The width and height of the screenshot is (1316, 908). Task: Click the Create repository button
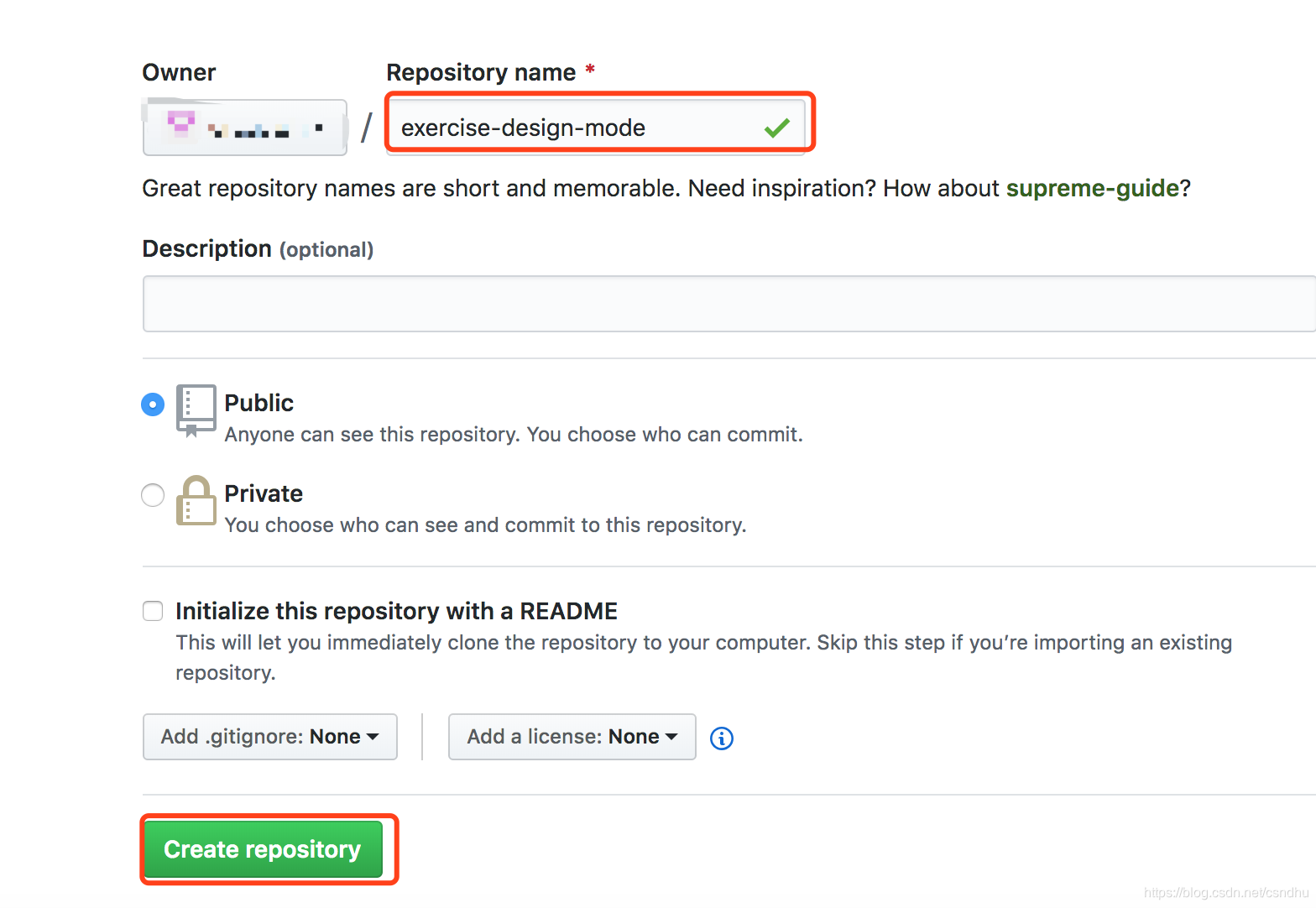tap(263, 849)
